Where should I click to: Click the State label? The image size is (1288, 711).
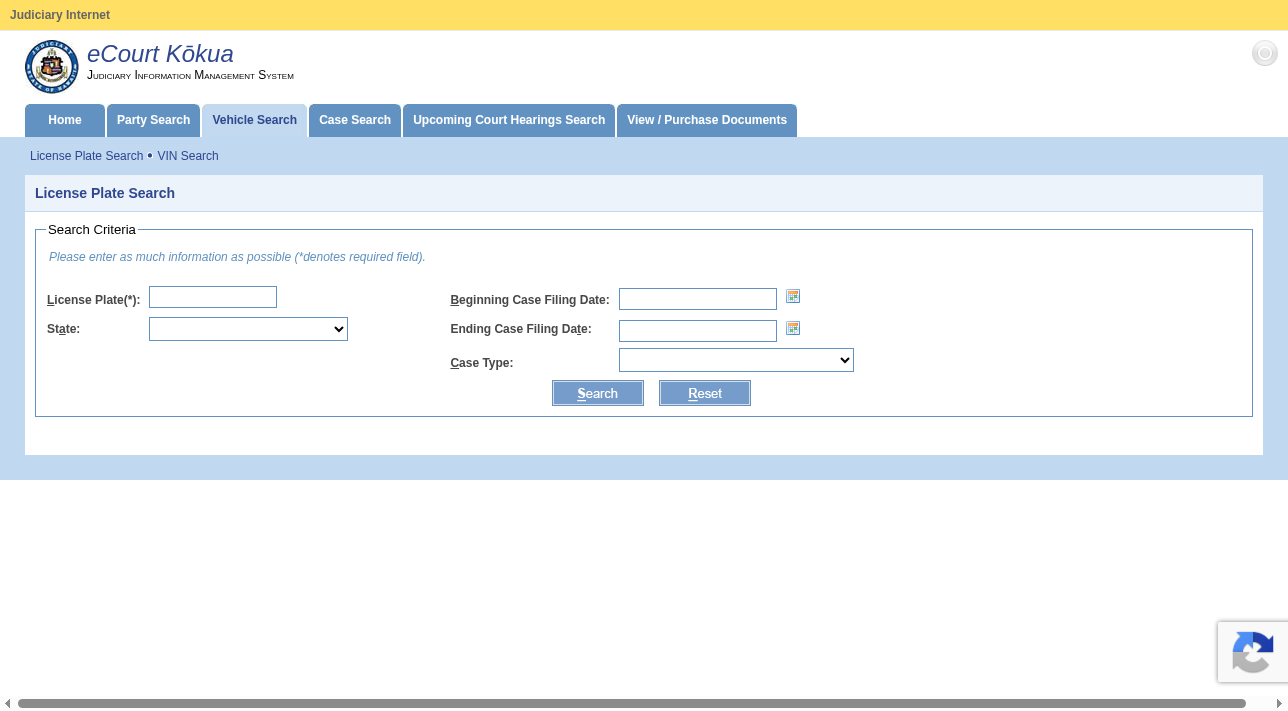63,329
